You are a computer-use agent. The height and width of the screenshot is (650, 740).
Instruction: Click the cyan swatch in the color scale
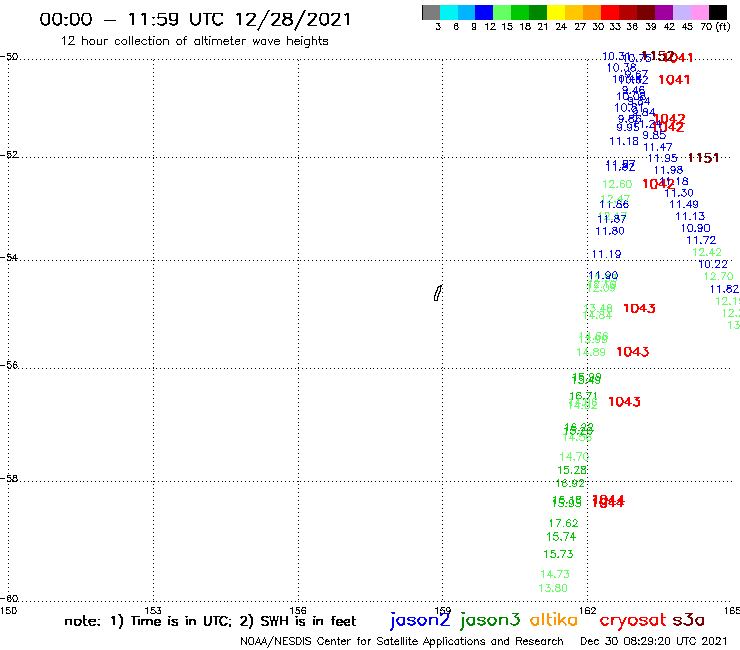pos(449,12)
